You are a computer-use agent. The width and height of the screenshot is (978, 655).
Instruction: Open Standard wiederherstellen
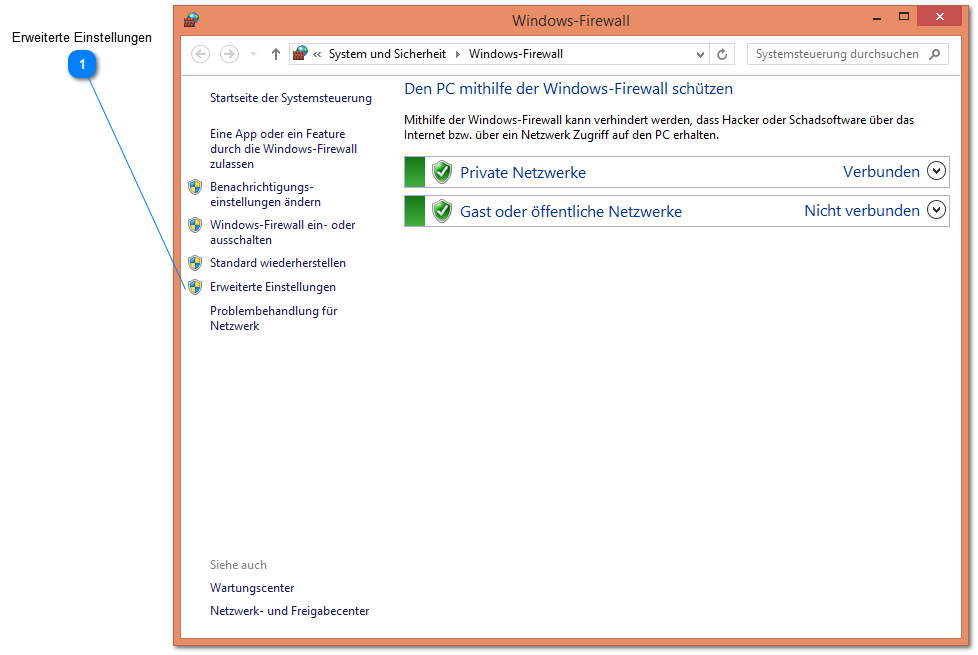[278, 263]
